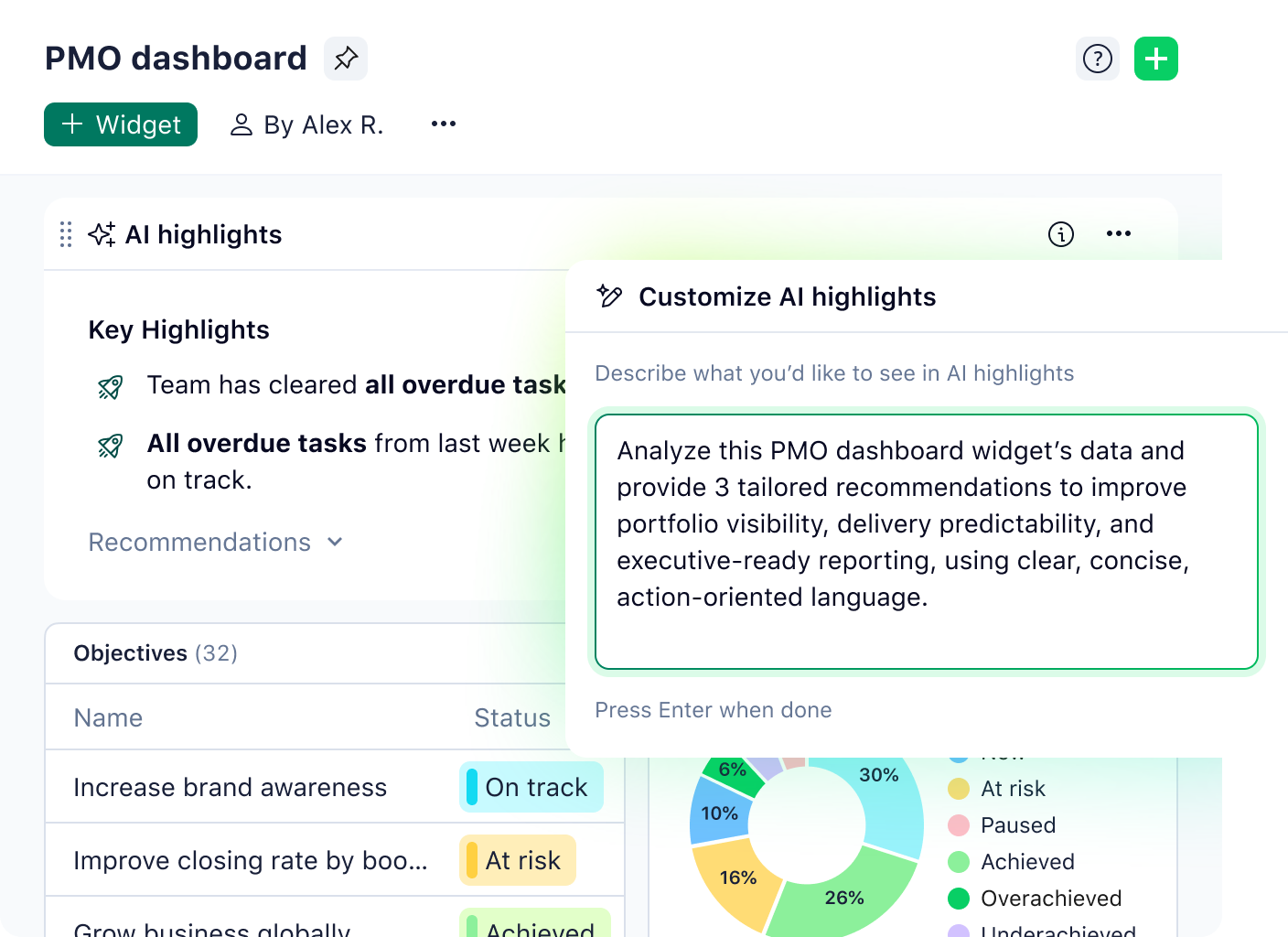Open the AI highlights widget ellipsis menu
Viewport: 1288px width, 937px height.
1118,234
